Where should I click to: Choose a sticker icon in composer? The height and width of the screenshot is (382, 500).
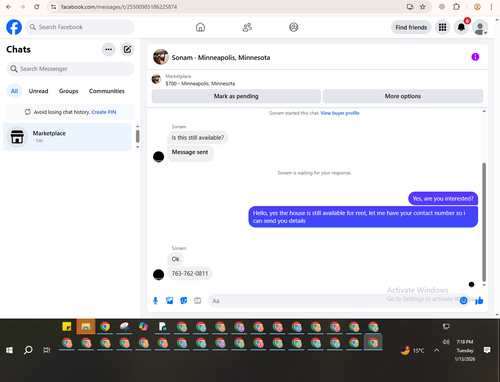(184, 301)
